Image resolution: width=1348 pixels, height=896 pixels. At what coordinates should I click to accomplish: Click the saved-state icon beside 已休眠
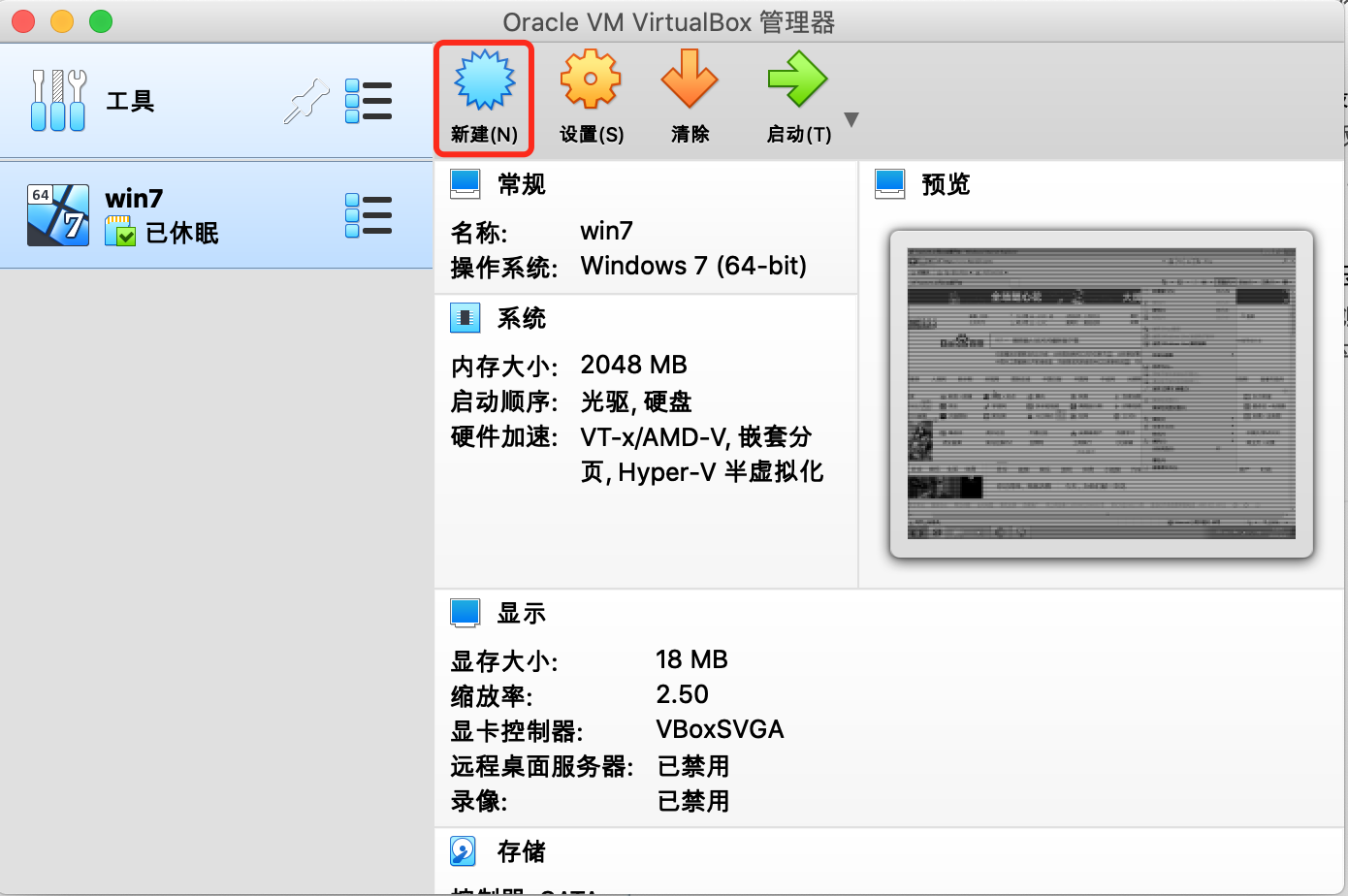[x=120, y=232]
